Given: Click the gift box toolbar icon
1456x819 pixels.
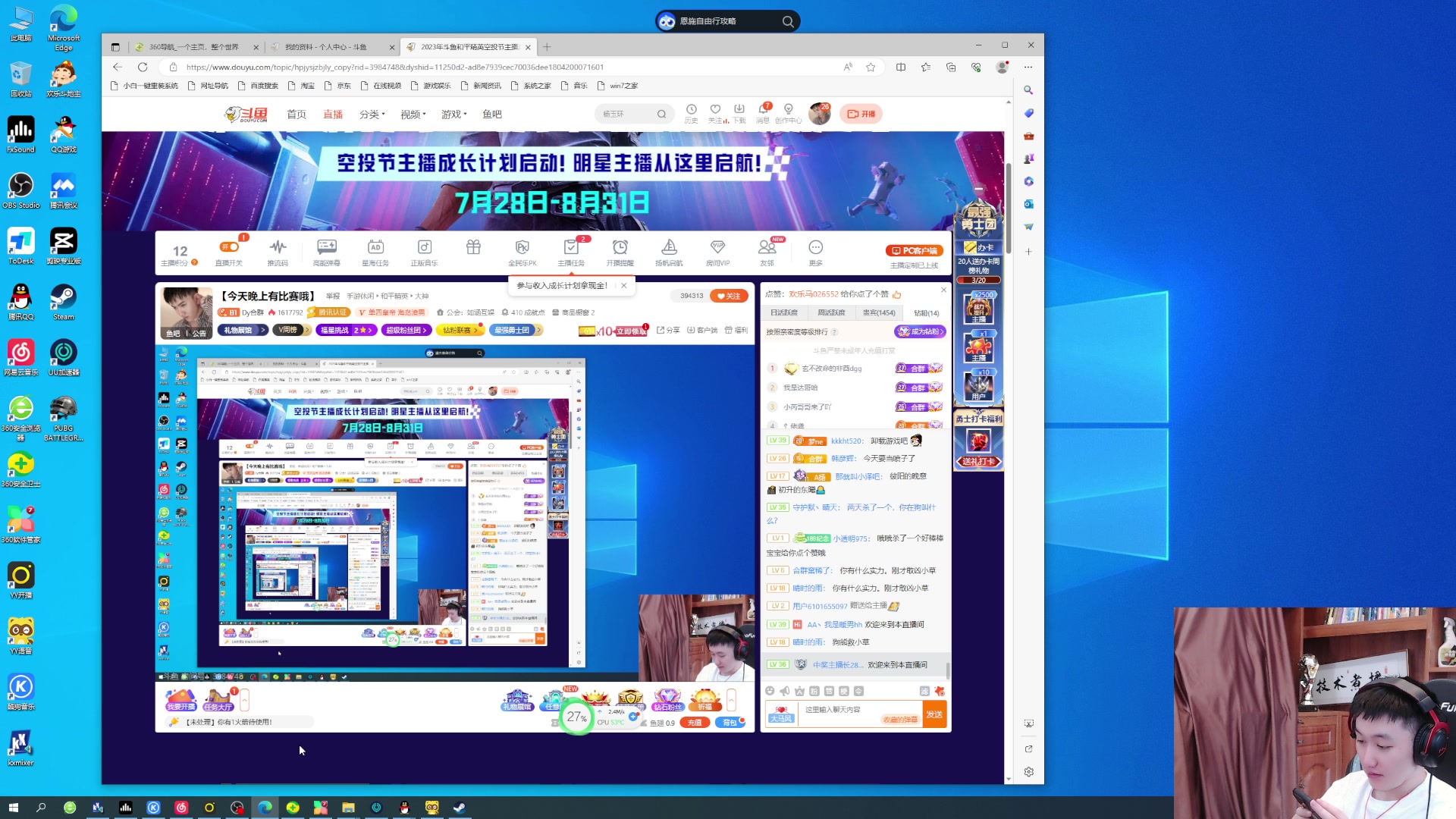Looking at the screenshot, I should (x=473, y=247).
